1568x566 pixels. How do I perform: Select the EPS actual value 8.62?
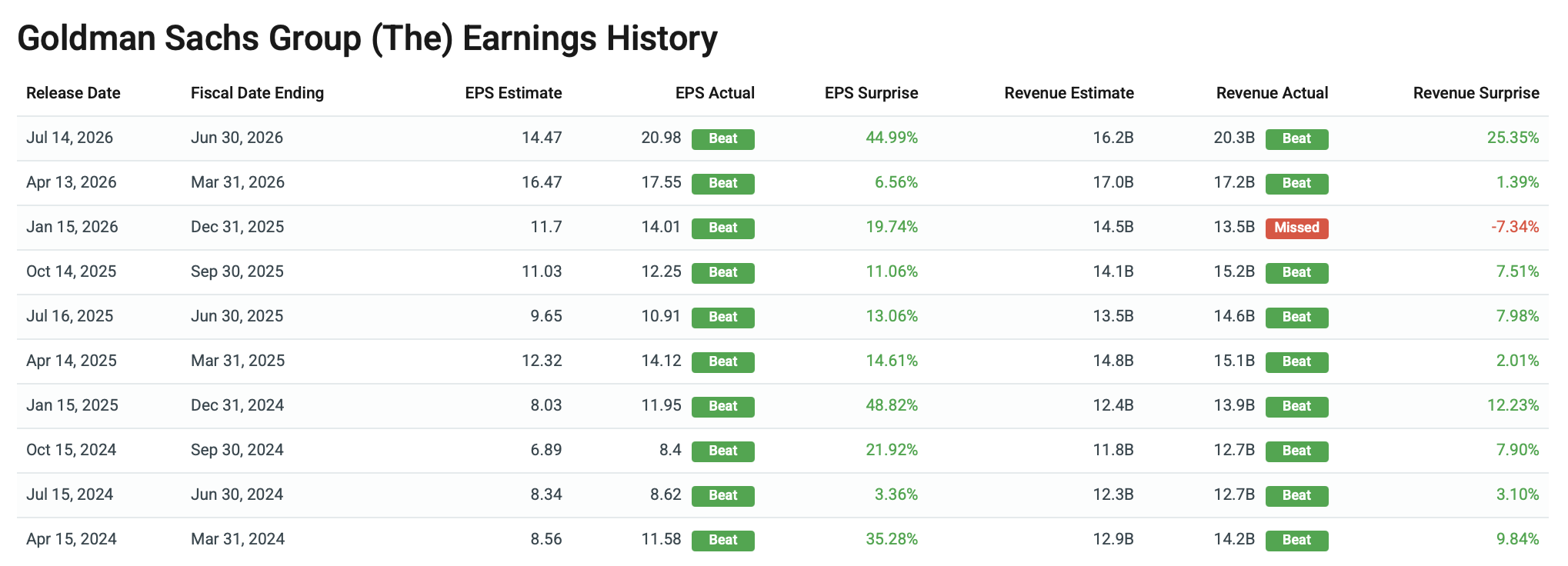(x=666, y=494)
